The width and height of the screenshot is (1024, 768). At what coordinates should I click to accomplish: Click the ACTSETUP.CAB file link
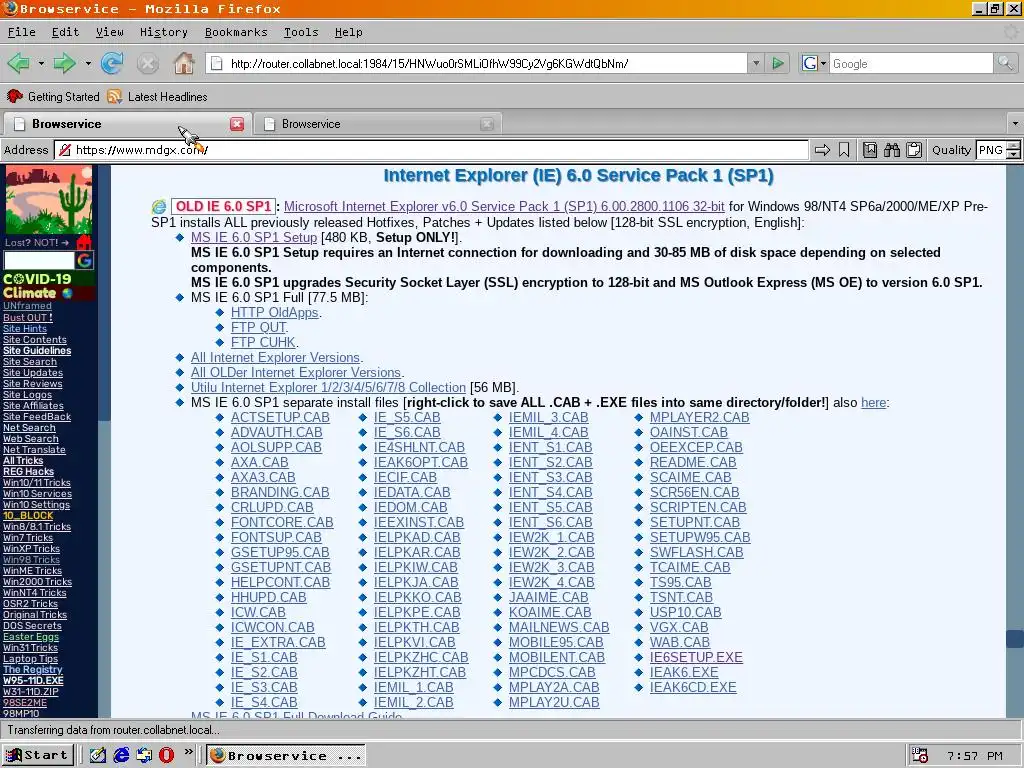tap(280, 417)
